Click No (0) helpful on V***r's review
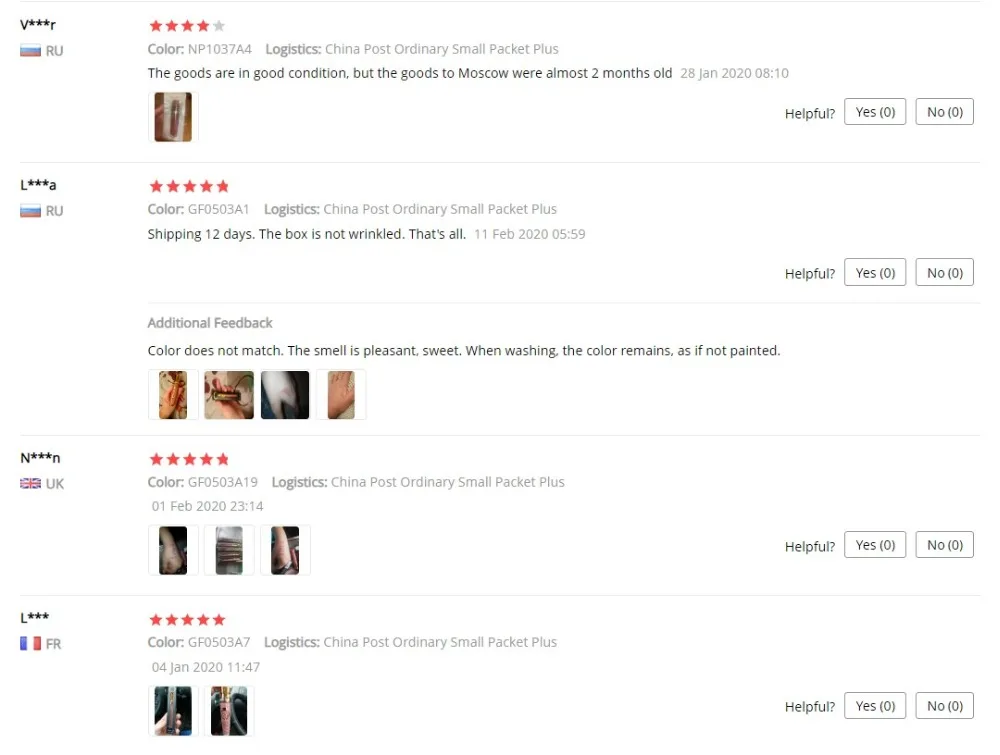 coord(944,112)
